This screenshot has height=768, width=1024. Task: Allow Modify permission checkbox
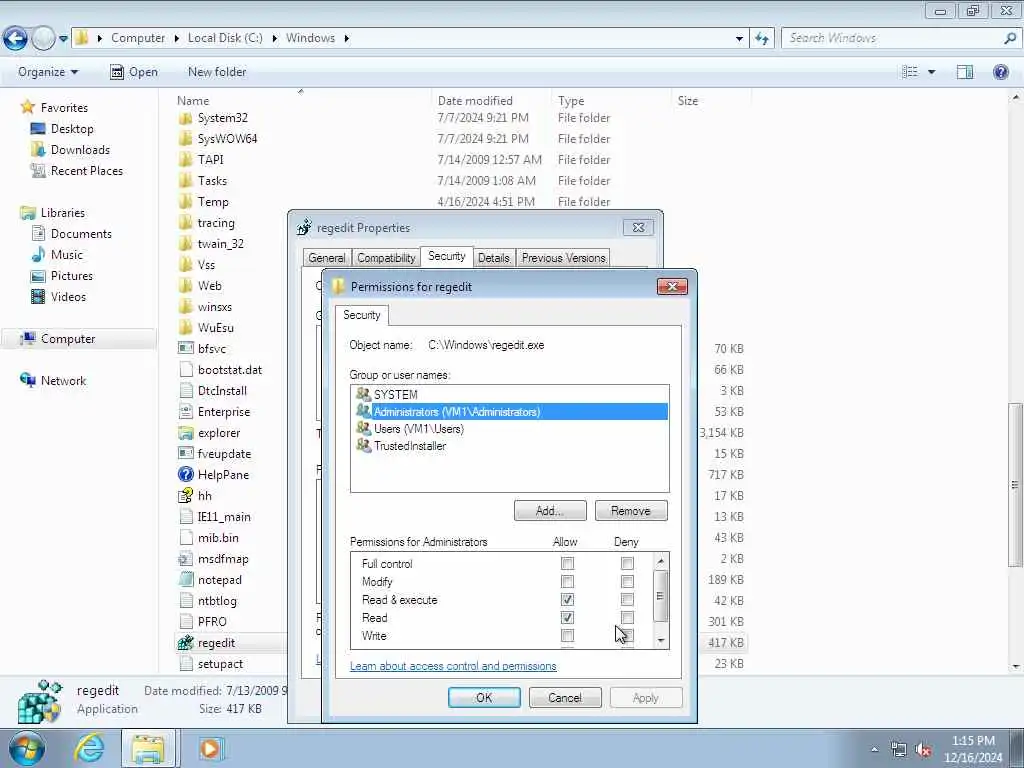(x=568, y=581)
